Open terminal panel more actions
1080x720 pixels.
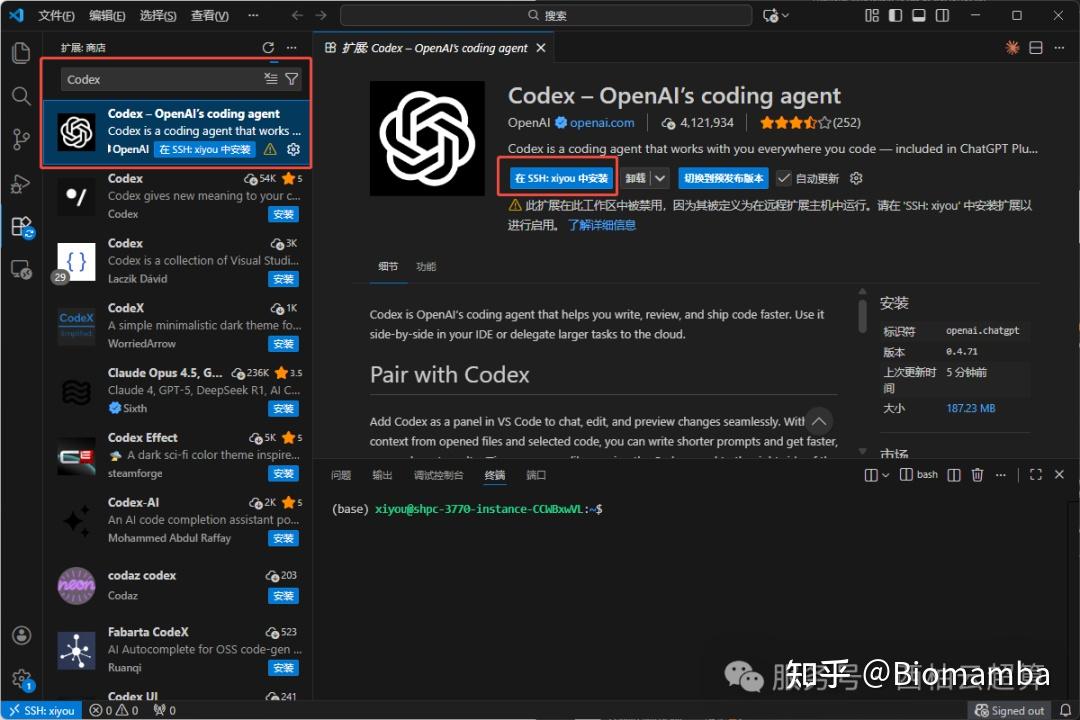[x=1001, y=475]
